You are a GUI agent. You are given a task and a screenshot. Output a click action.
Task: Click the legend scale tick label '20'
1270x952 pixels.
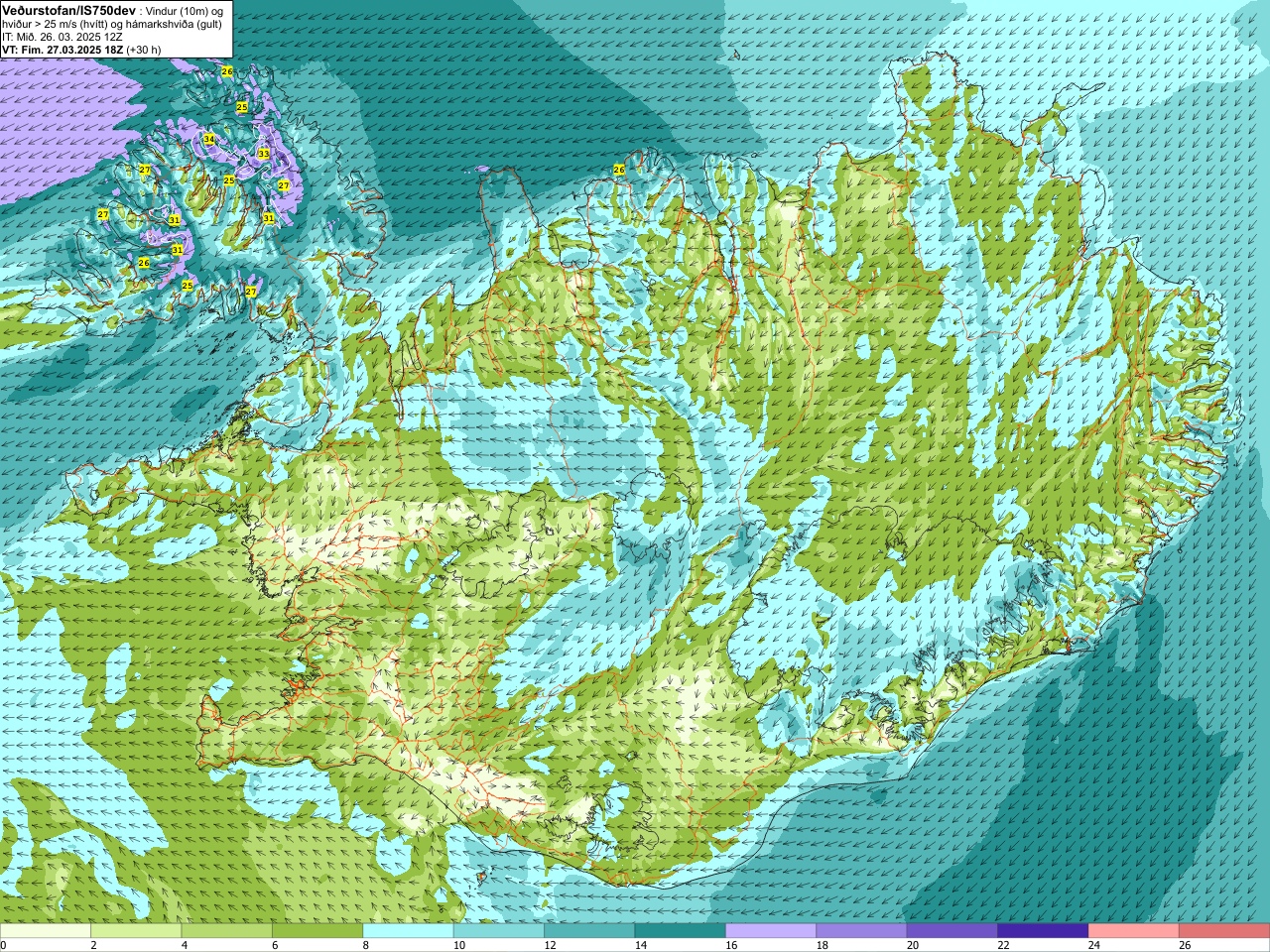(913, 945)
